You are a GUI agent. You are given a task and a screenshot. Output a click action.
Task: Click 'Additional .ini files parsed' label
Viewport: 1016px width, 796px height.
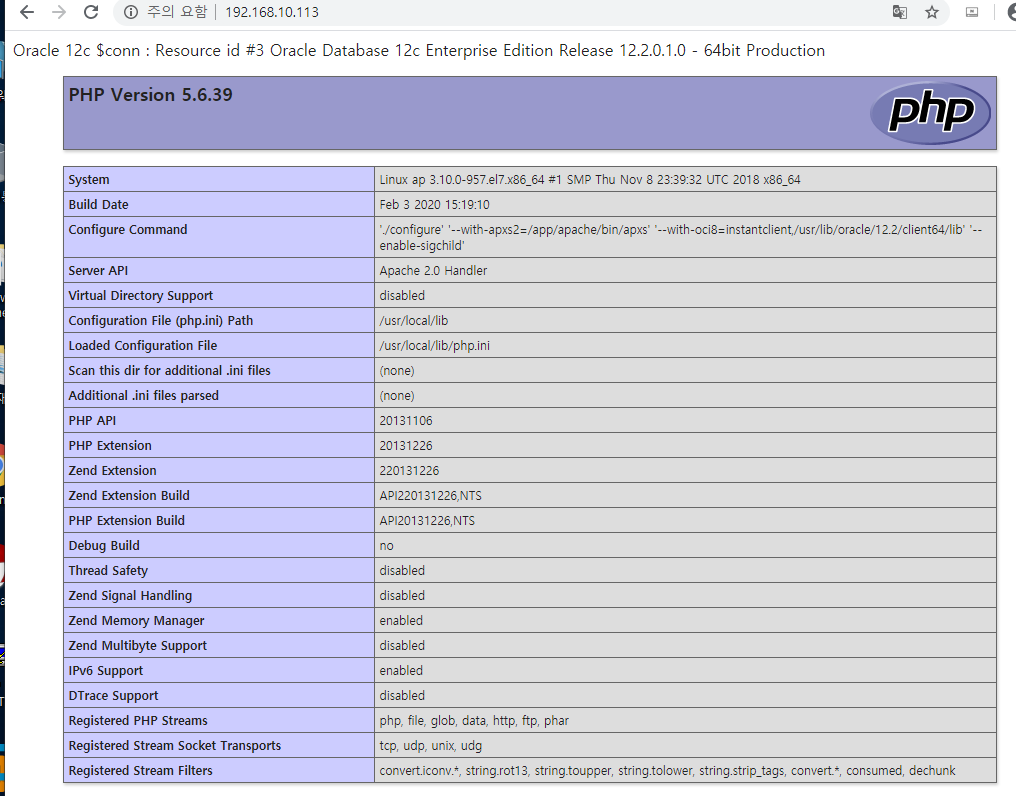click(x=144, y=395)
